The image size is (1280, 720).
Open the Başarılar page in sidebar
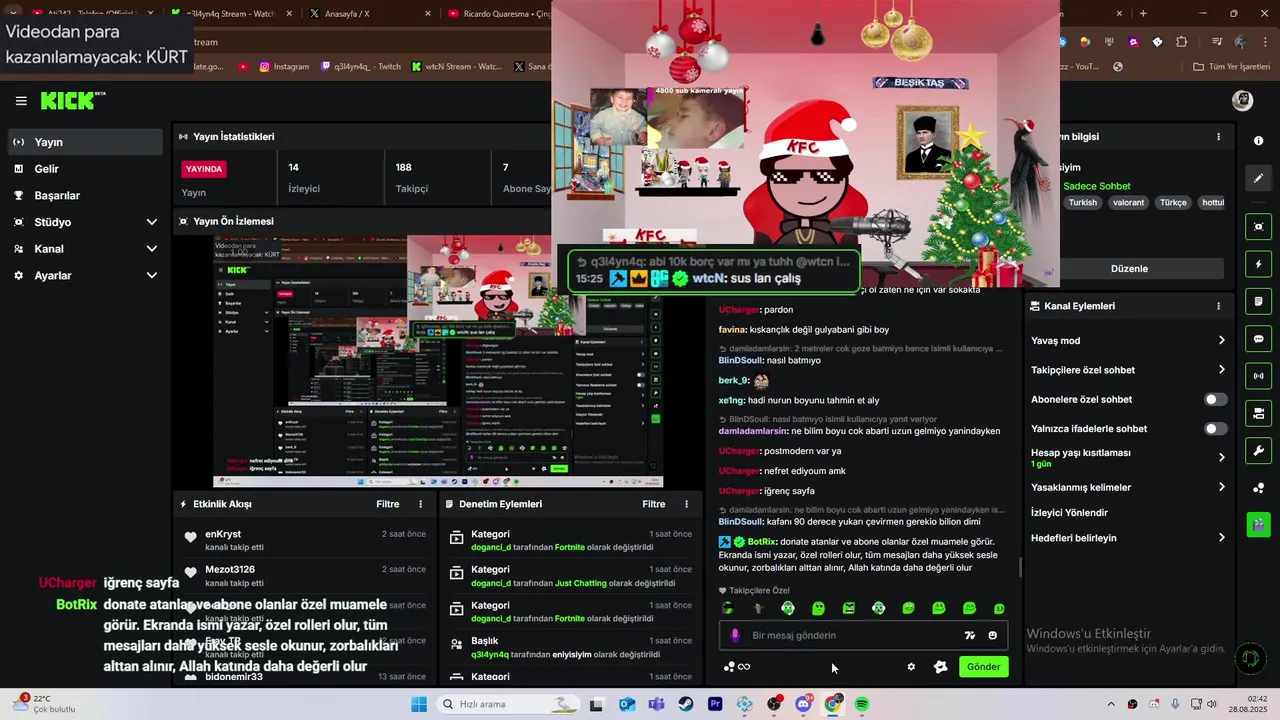coord(85,195)
